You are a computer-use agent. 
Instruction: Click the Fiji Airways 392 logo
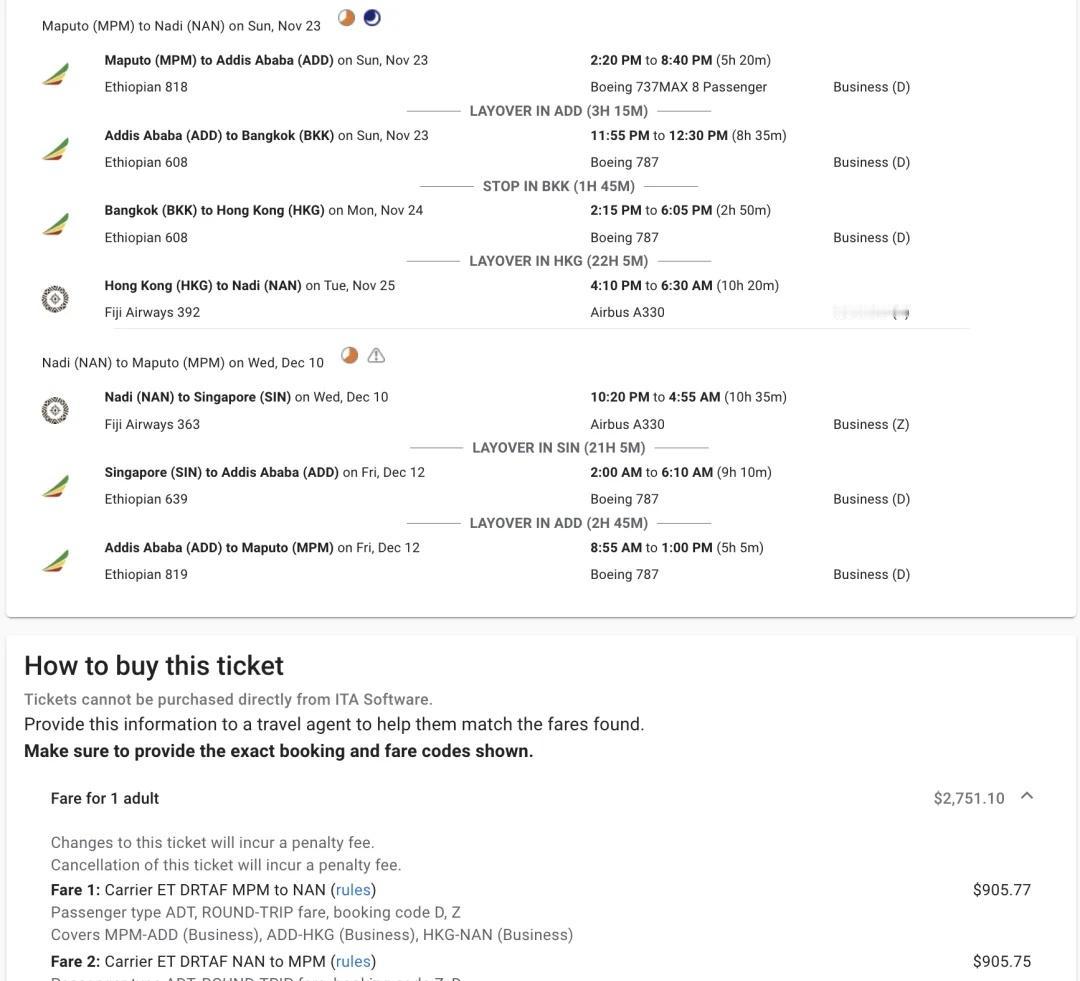[x=55, y=299]
